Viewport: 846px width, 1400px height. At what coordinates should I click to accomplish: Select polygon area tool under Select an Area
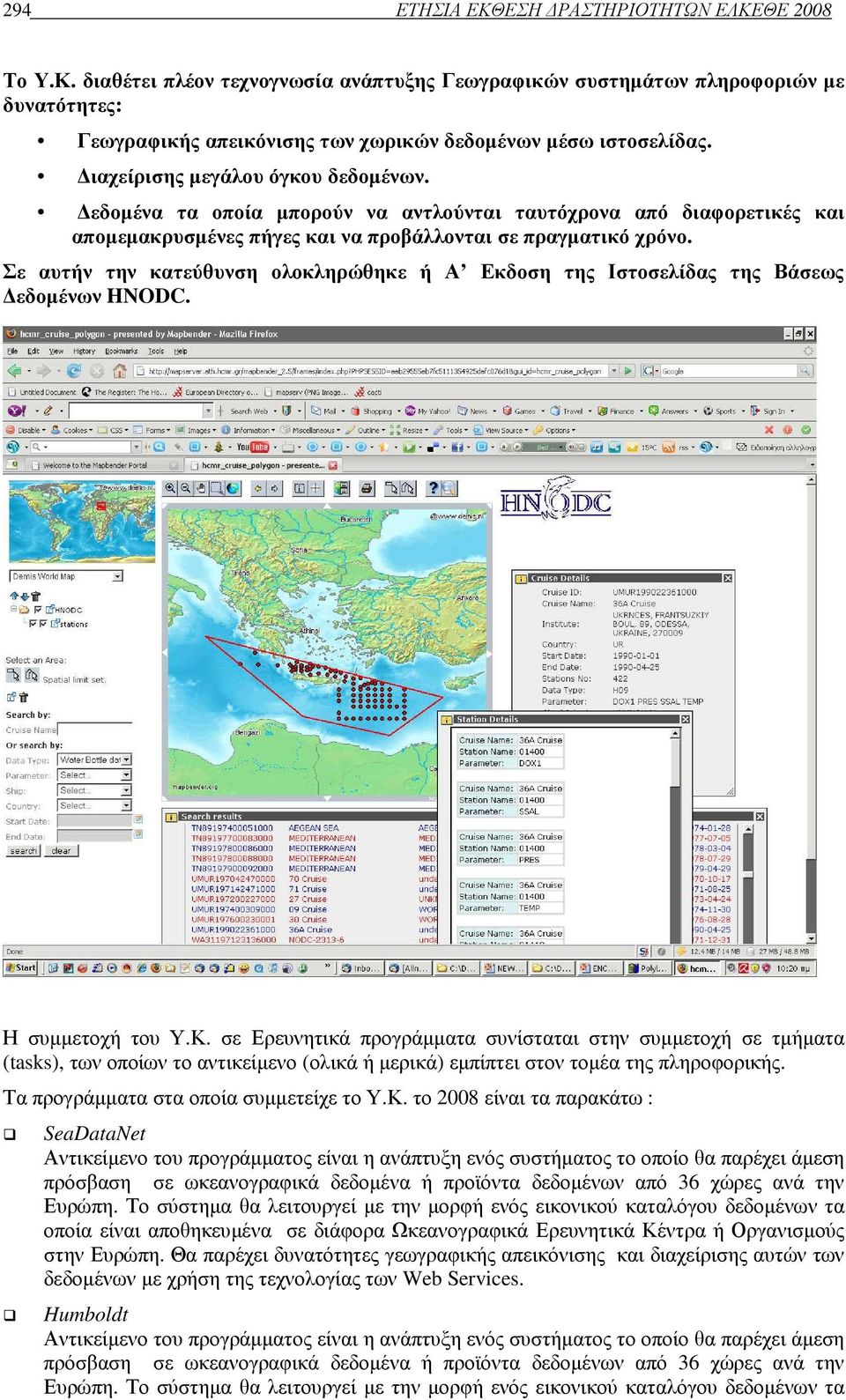pyautogui.click(x=31, y=676)
